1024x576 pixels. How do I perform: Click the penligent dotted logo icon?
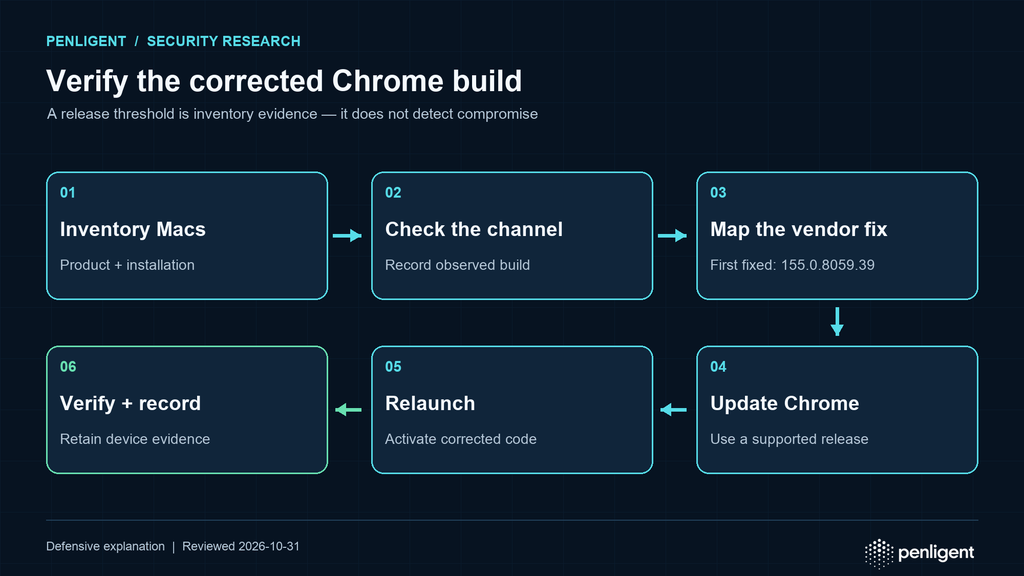878,553
